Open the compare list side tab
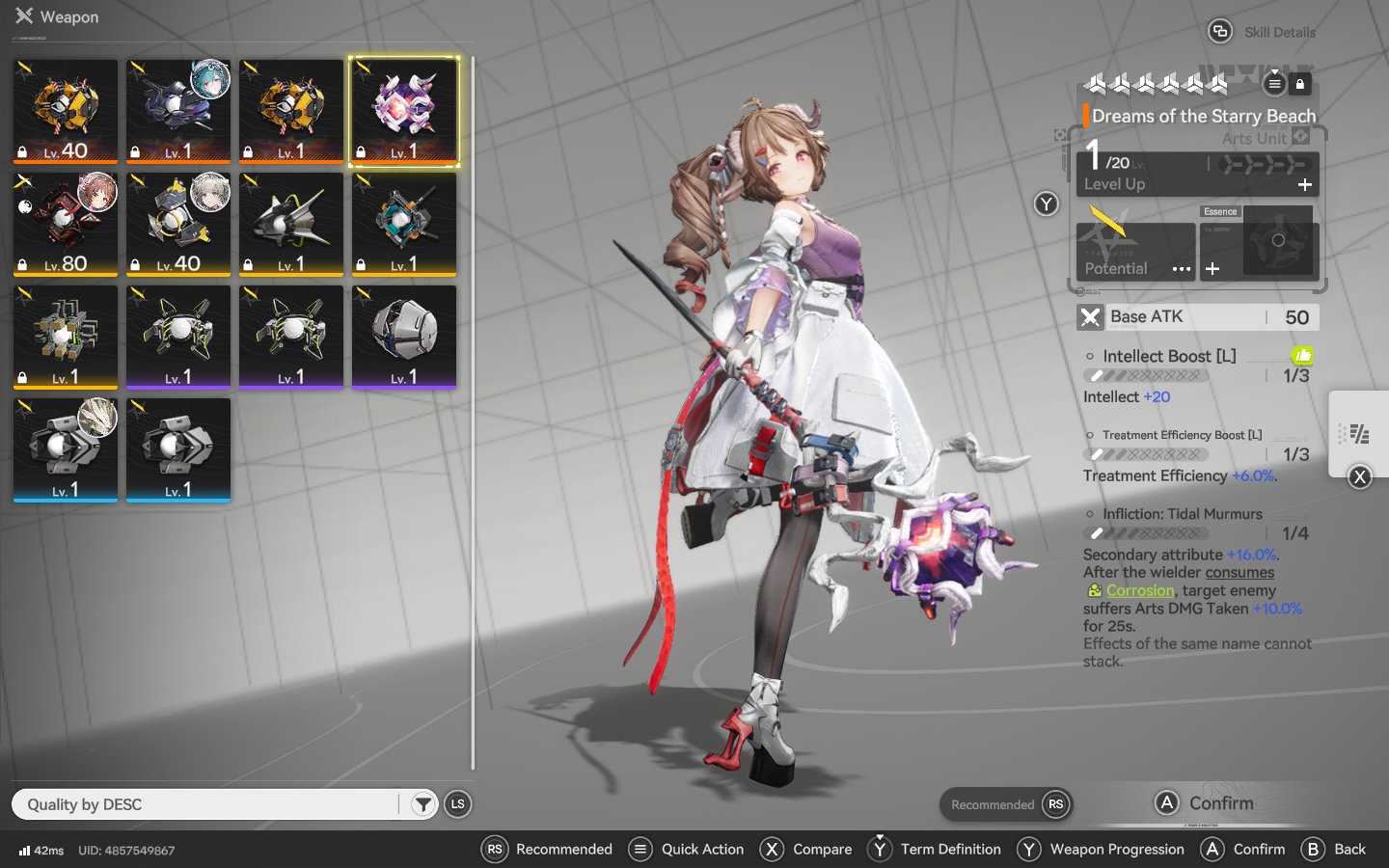 tap(1359, 434)
